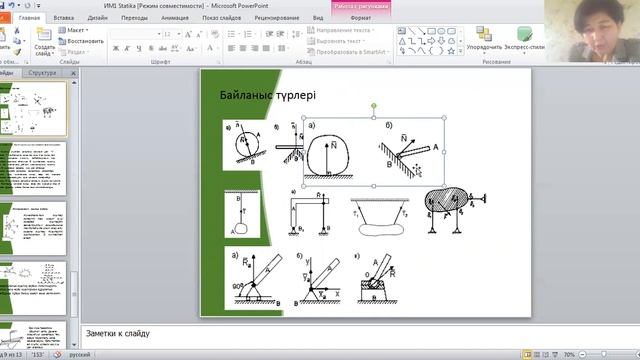Click the Cut scissors icon
Viewport: 640px width, 360px height.
17,31
